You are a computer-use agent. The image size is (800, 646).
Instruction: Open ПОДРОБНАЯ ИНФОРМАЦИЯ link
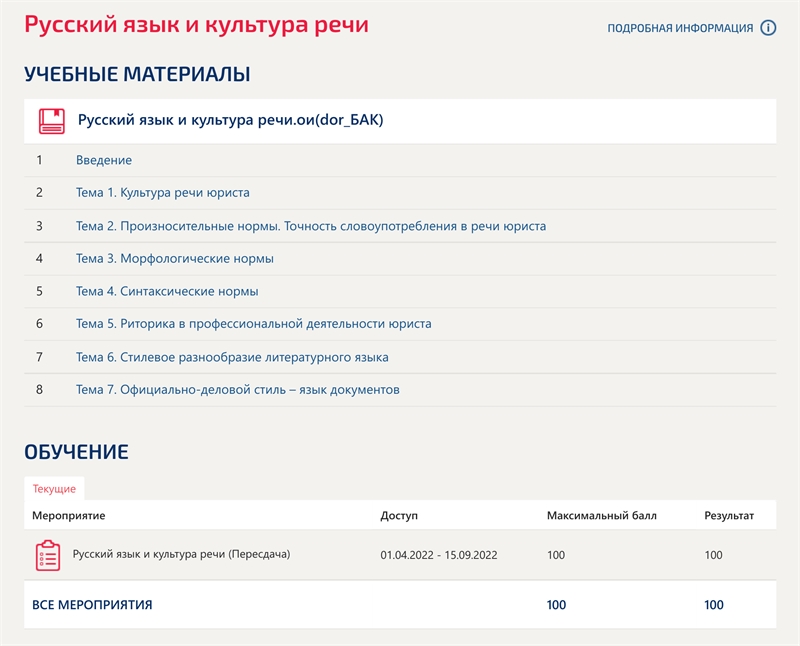tap(680, 28)
